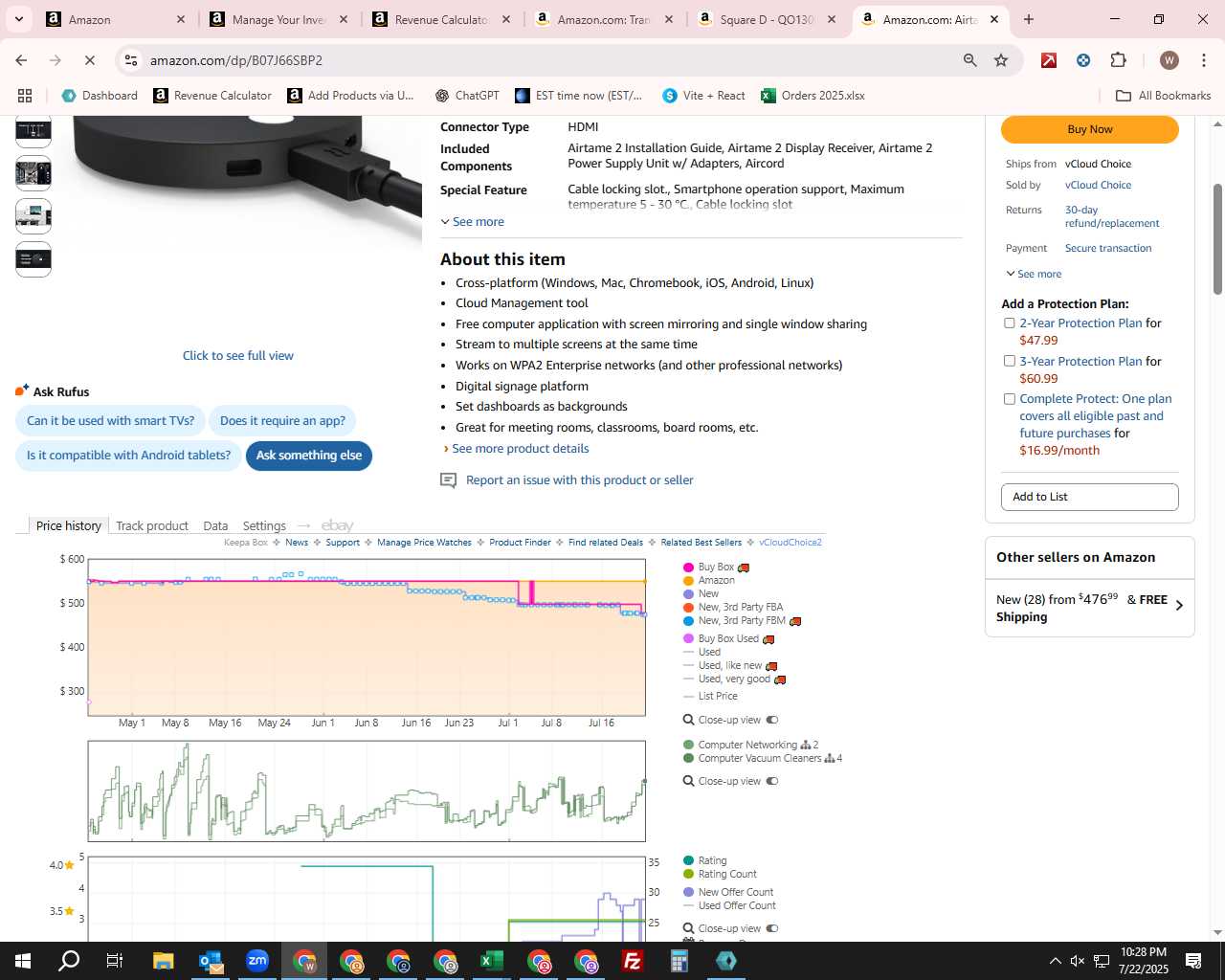Open Keepa Settings tab
The height and width of the screenshot is (980, 1225).
click(264, 525)
